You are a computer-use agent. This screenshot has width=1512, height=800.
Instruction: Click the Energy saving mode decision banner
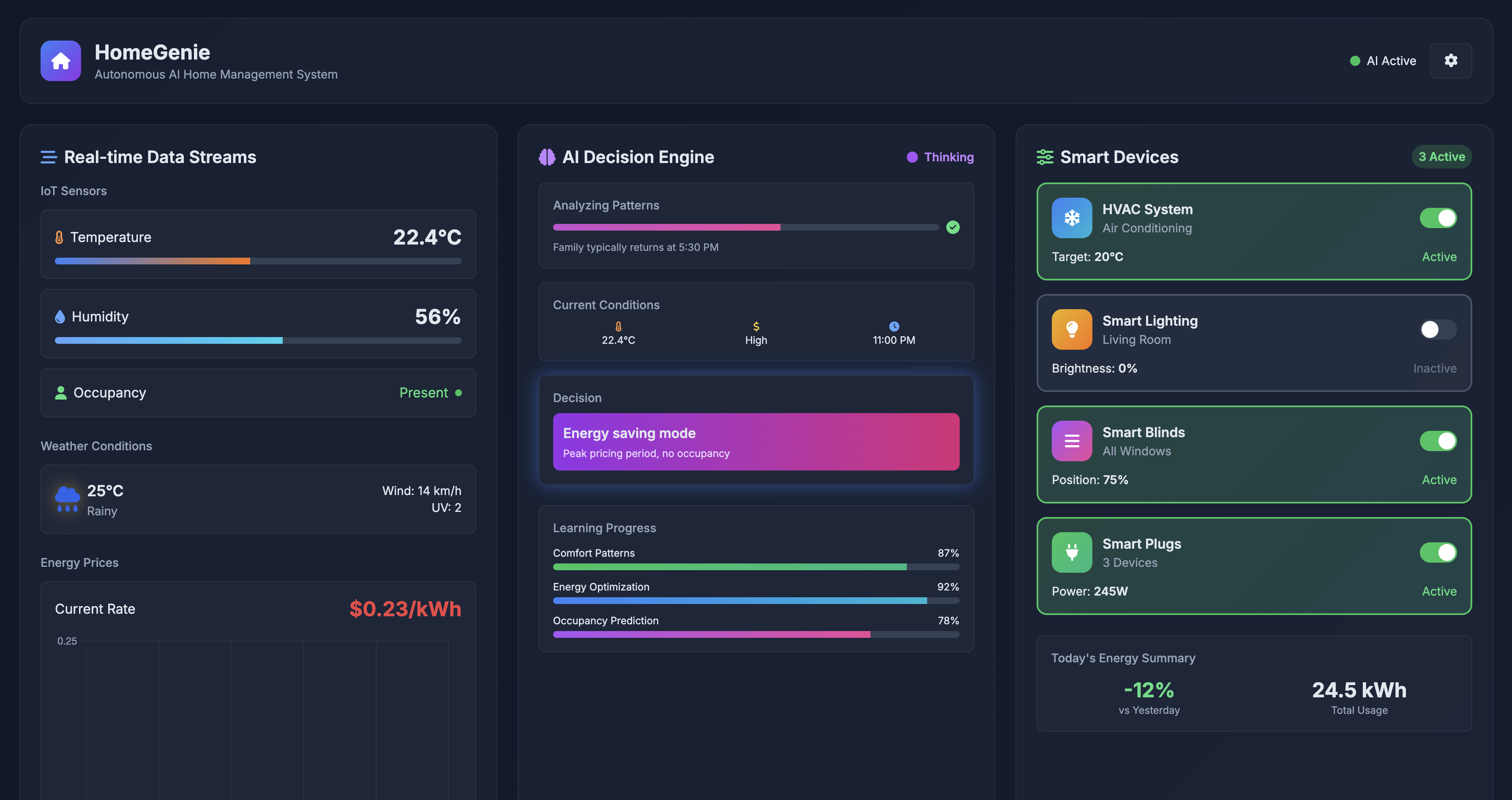[x=756, y=442]
